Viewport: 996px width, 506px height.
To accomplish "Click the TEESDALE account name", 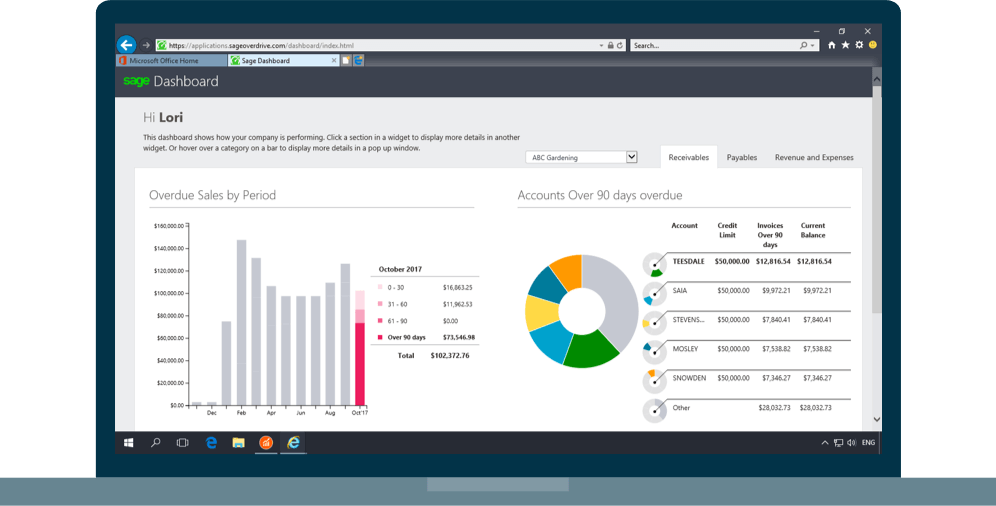I will (689, 262).
